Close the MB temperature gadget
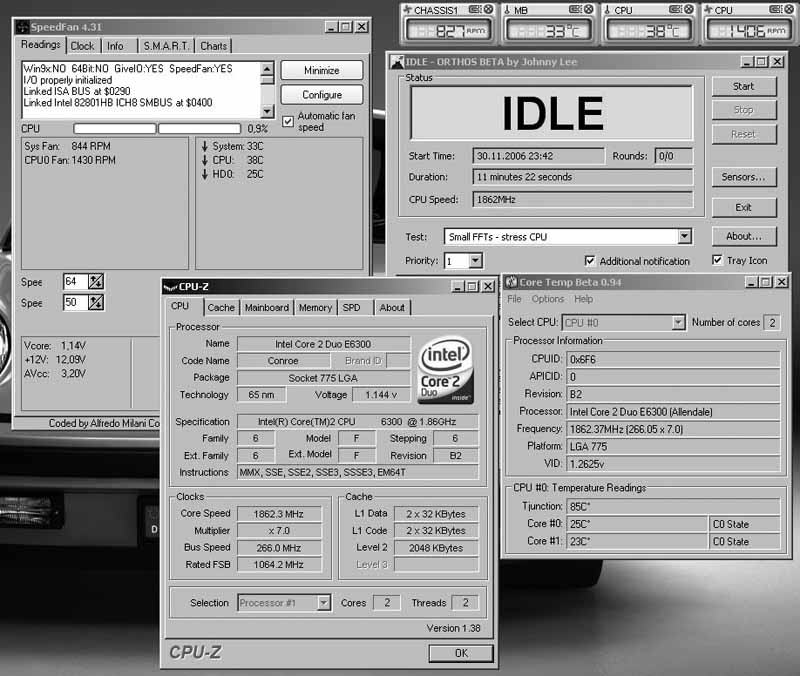Viewport: 800px width, 676px height. 588,9
